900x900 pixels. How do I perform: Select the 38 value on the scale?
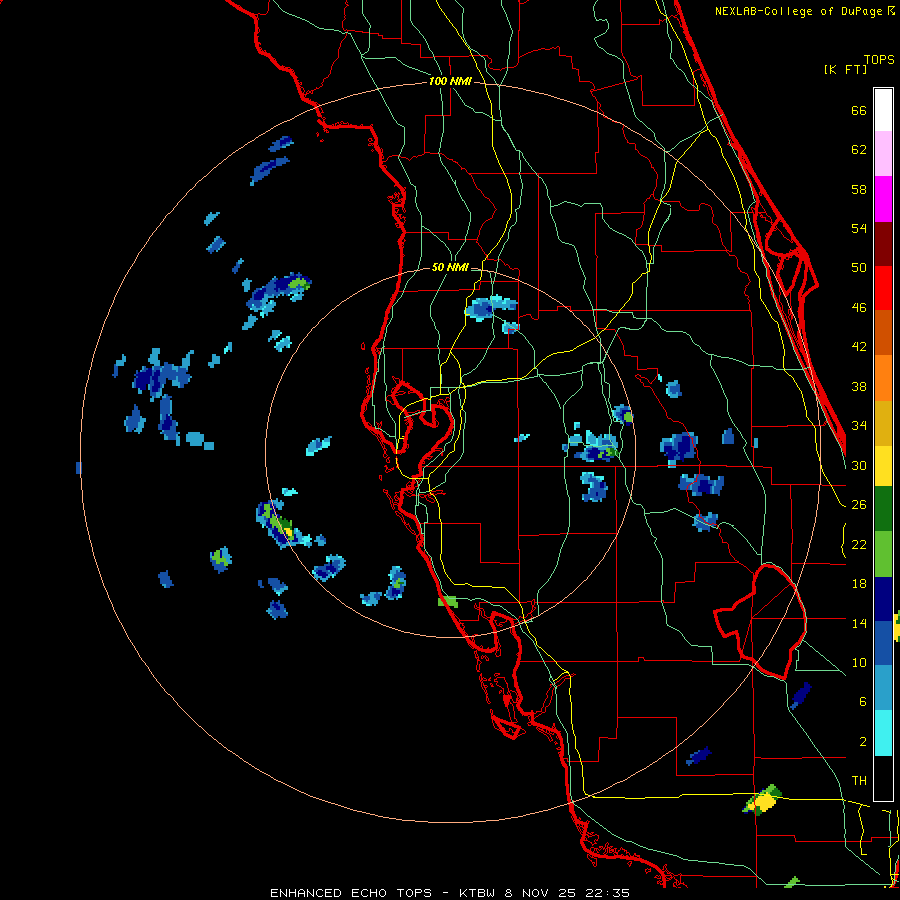tap(859, 386)
